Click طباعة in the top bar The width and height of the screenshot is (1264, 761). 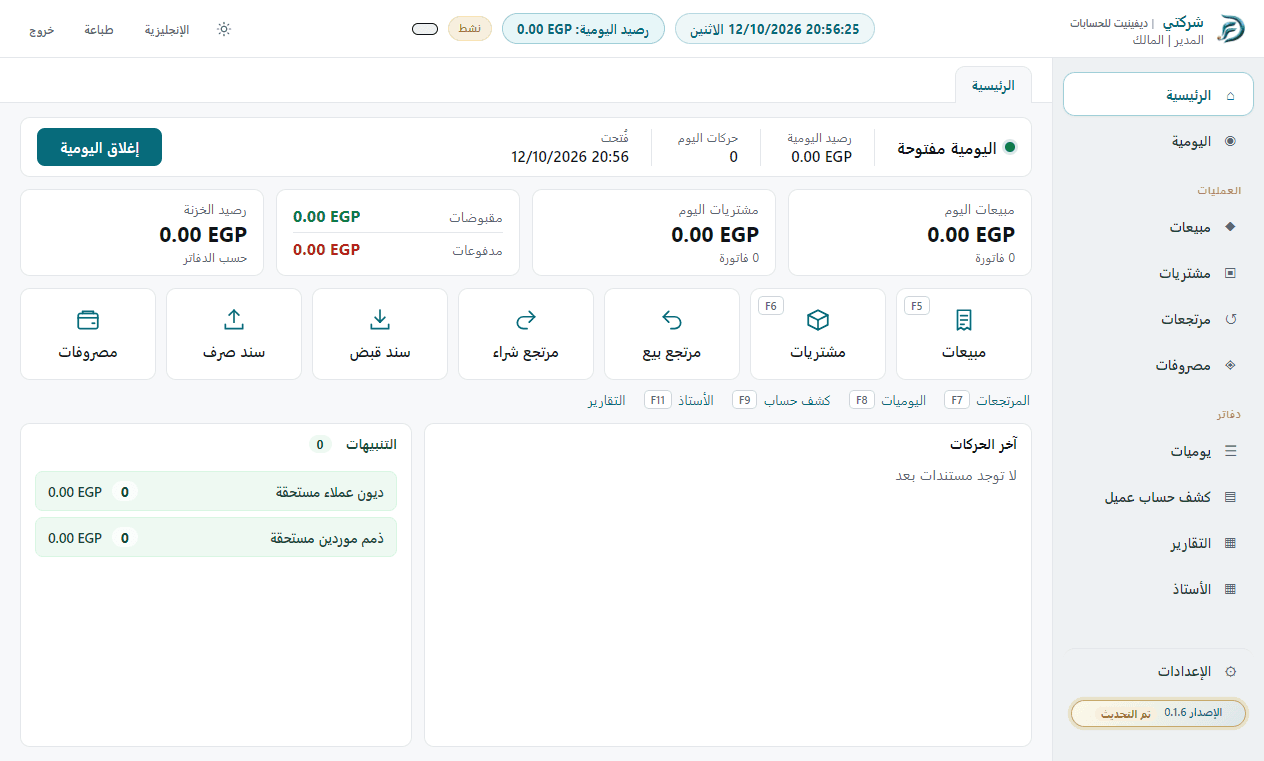[97, 30]
